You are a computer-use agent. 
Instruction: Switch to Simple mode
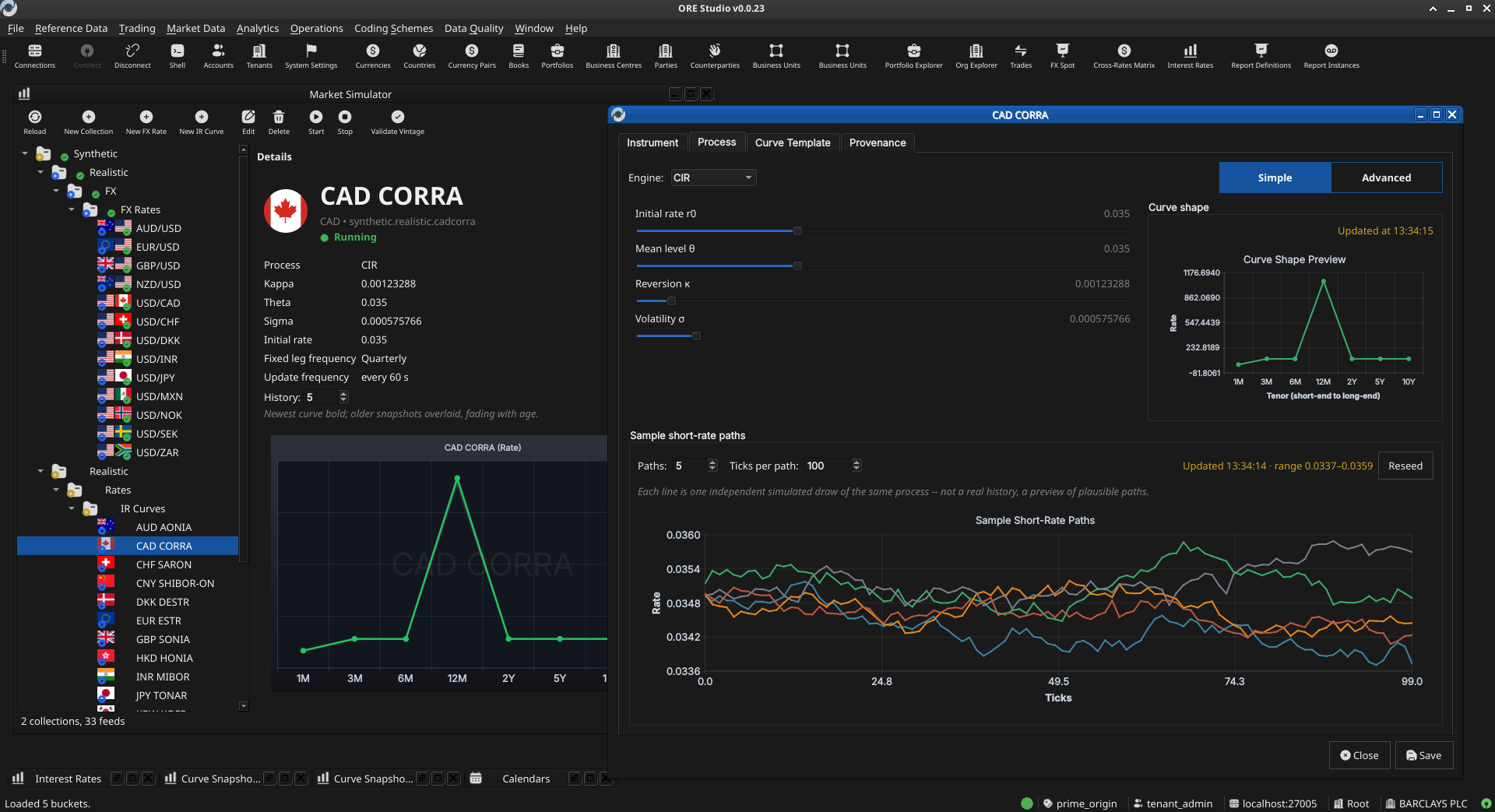(1275, 178)
